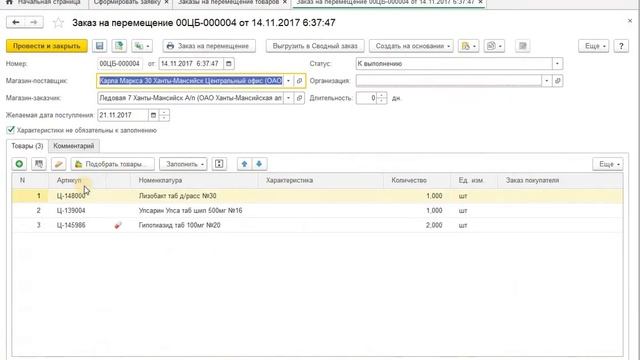This screenshot has width=640, height=360.
Task: Expand Магазин-заказчик dropdown list
Action: 288,98
